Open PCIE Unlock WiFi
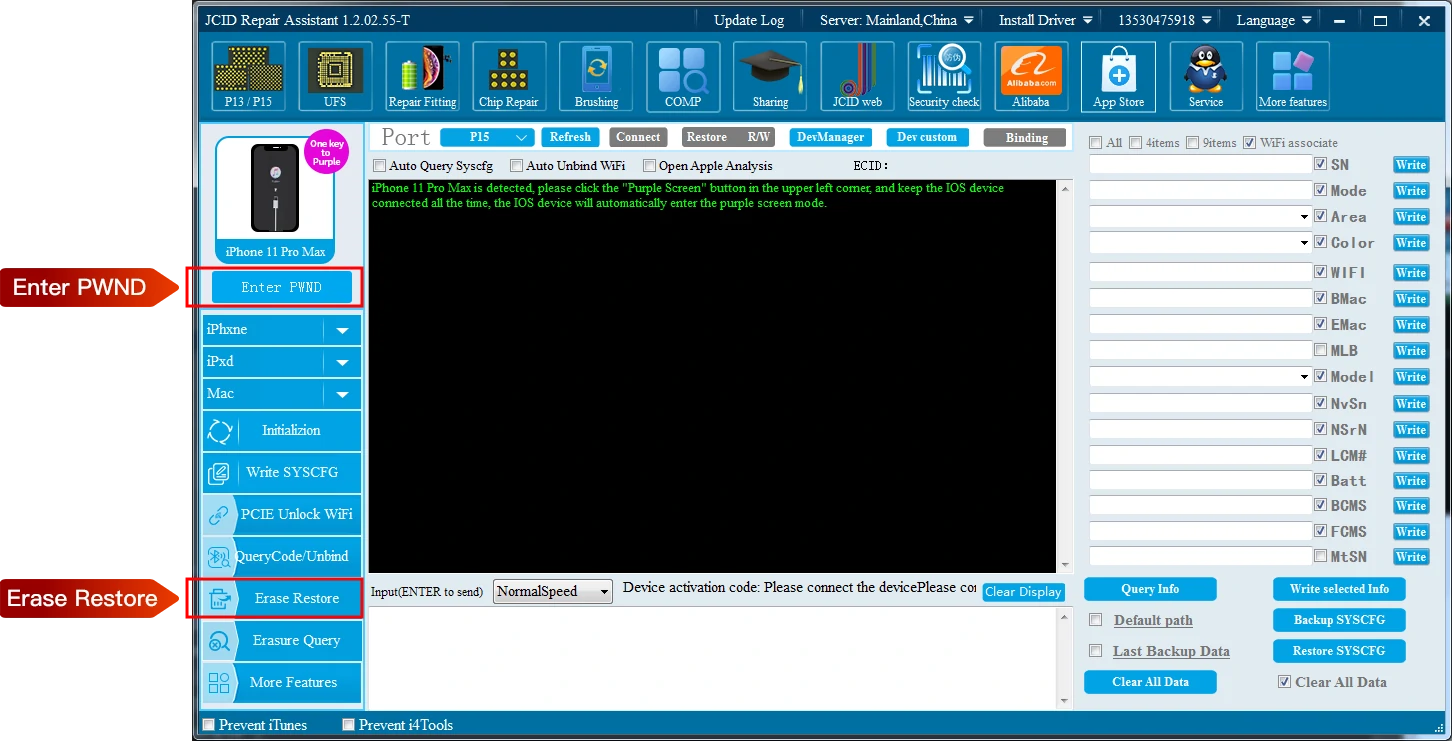This screenshot has height=741, width=1452. coord(282,515)
